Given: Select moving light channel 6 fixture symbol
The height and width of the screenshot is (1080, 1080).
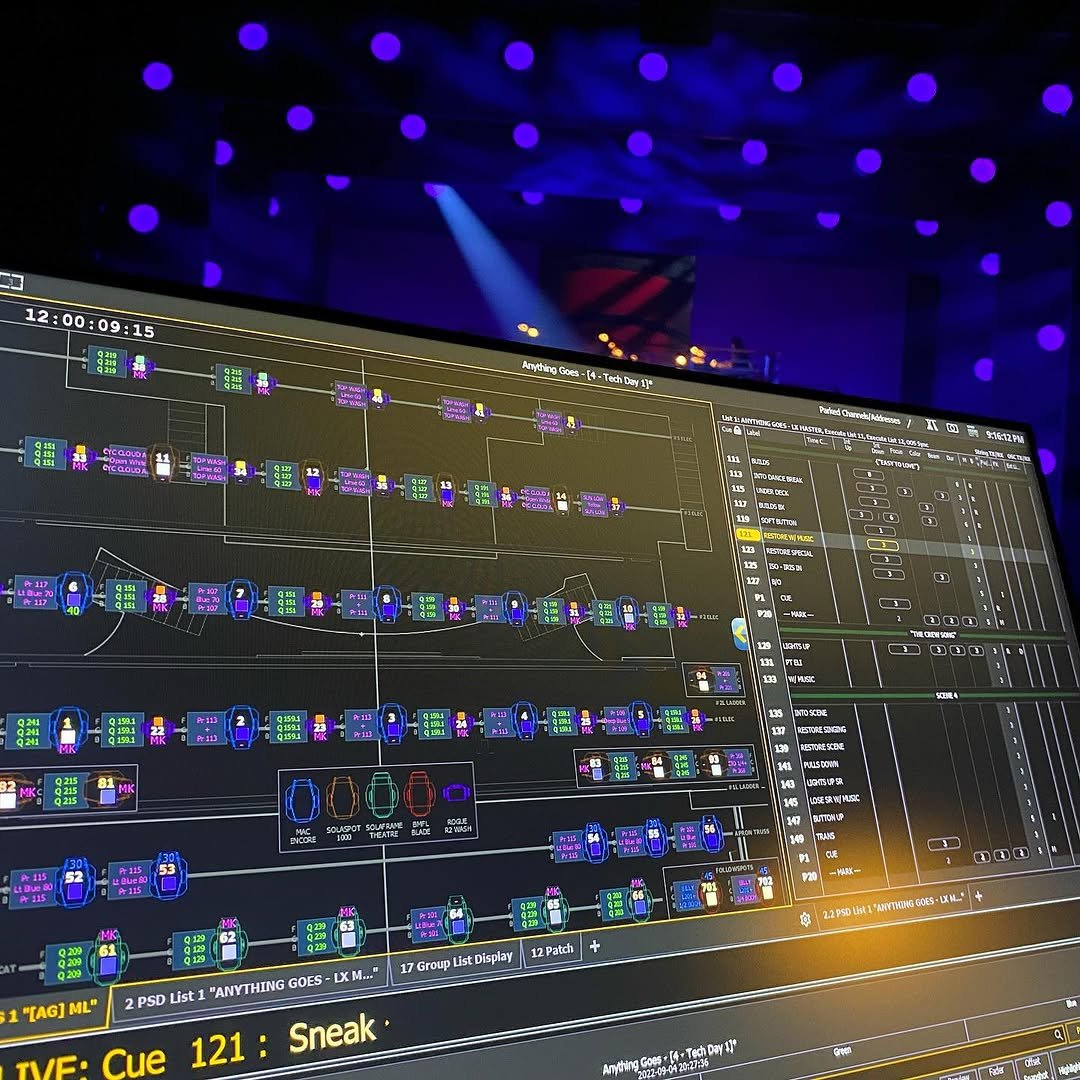Looking at the screenshot, I should [x=73, y=594].
